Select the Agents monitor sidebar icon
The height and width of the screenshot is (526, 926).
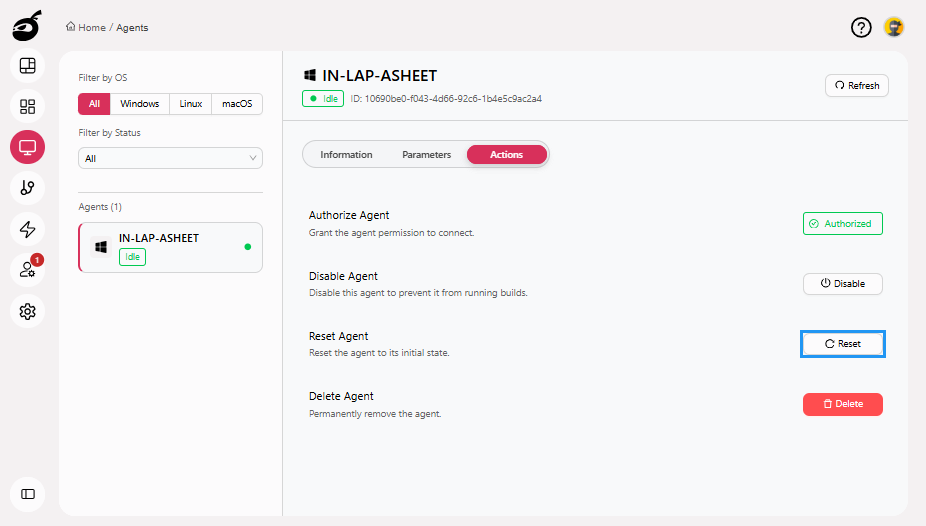coord(28,147)
